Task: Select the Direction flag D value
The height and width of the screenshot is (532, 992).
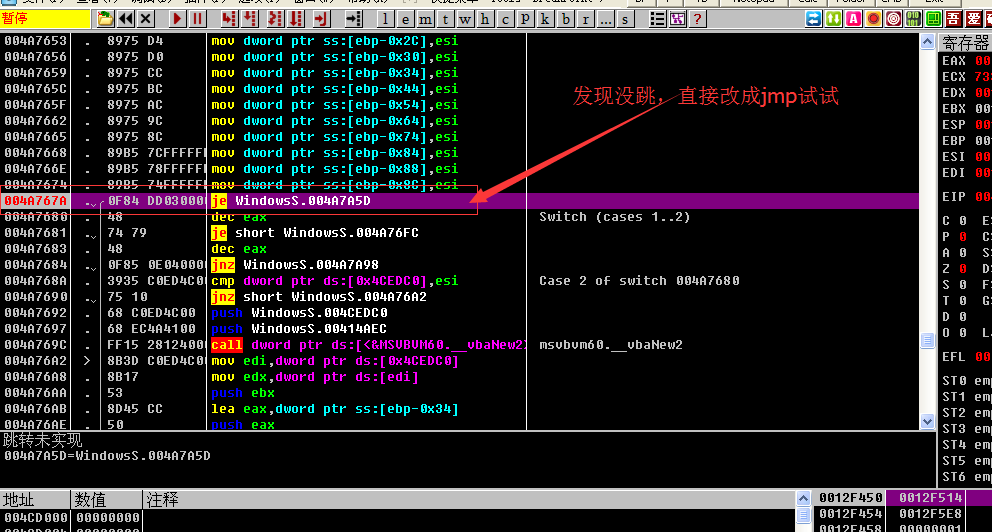Action: (962, 316)
